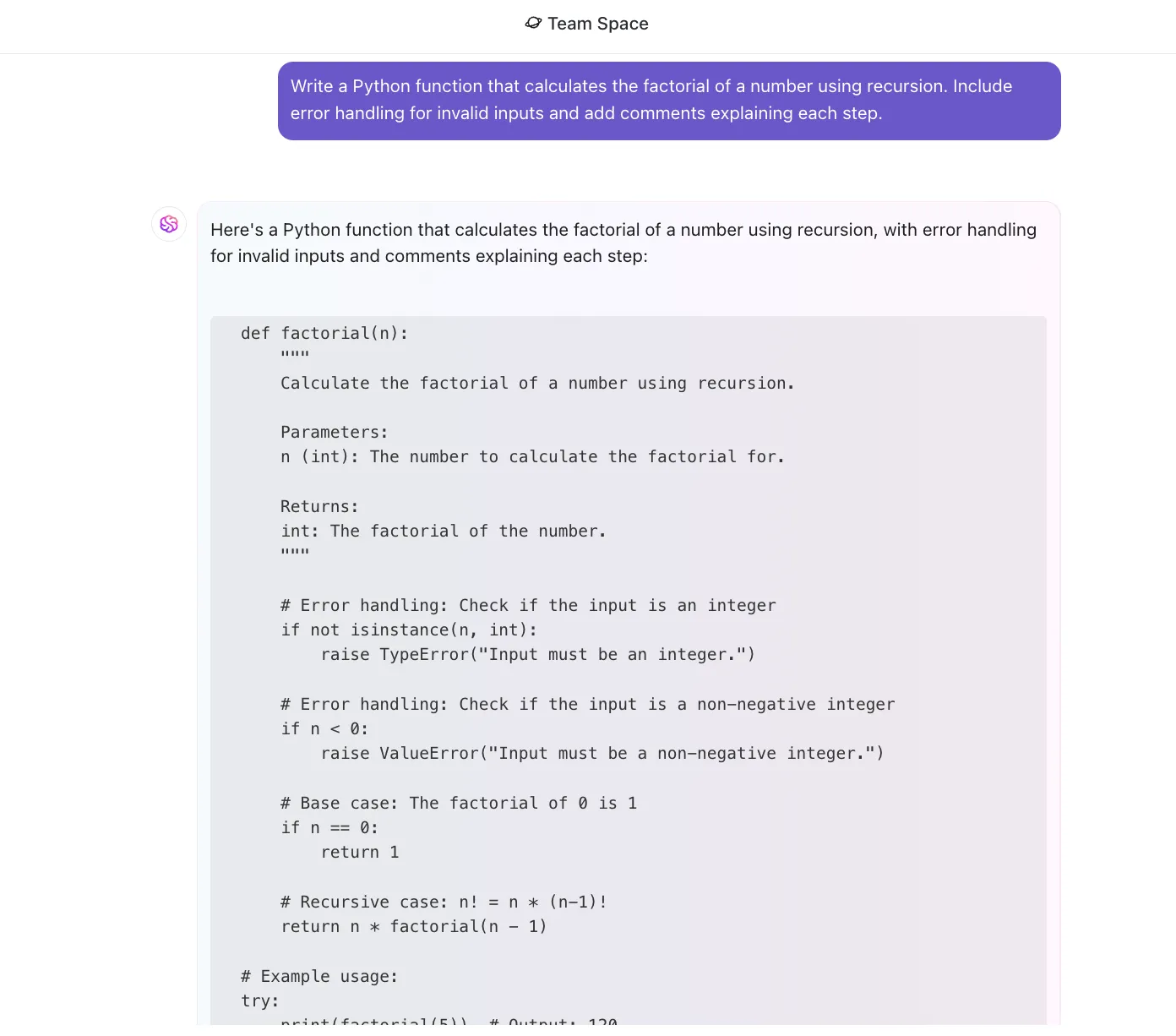Click the '# Example usage:' comment line

point(319,976)
